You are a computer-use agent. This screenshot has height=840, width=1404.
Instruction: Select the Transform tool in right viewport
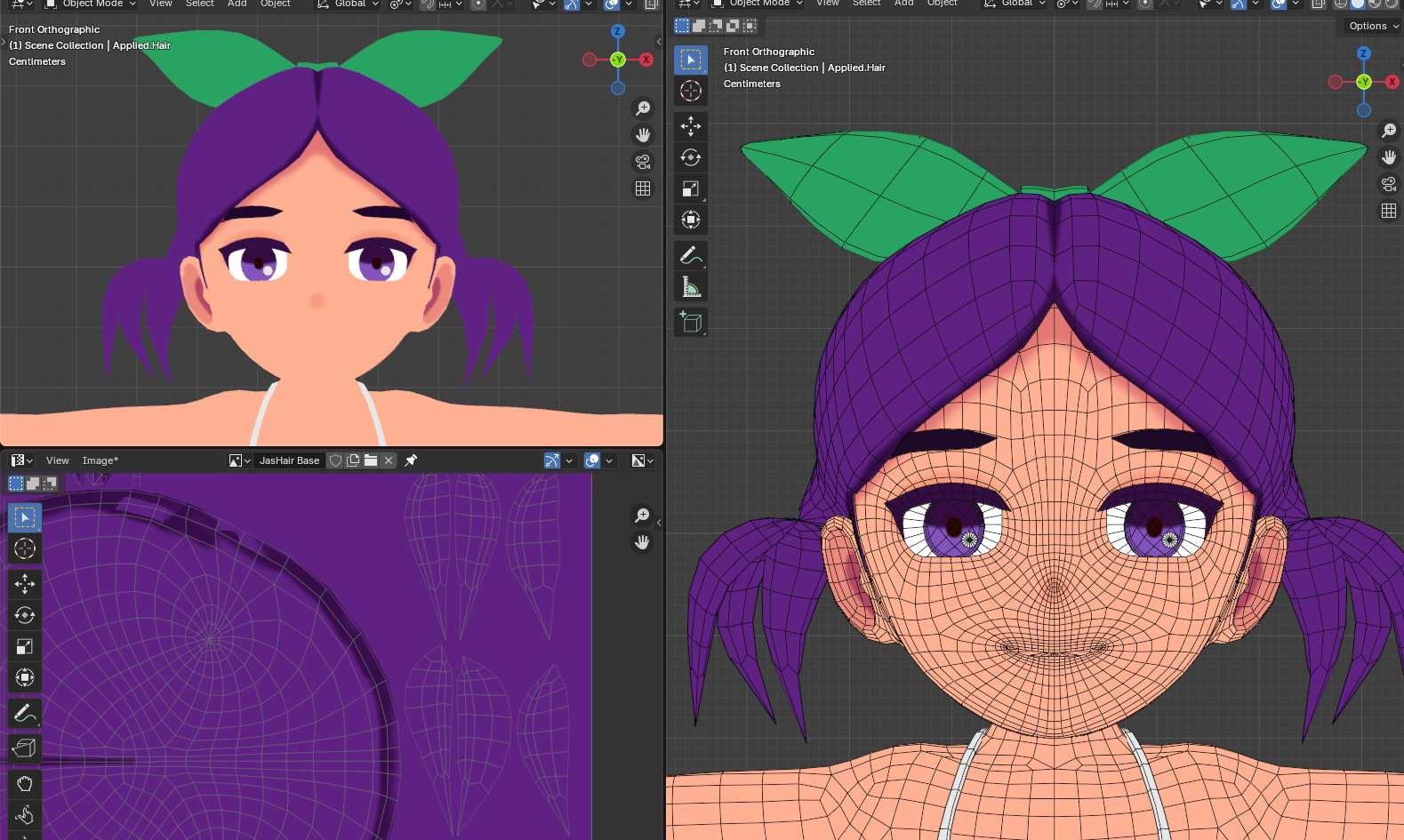(x=691, y=220)
